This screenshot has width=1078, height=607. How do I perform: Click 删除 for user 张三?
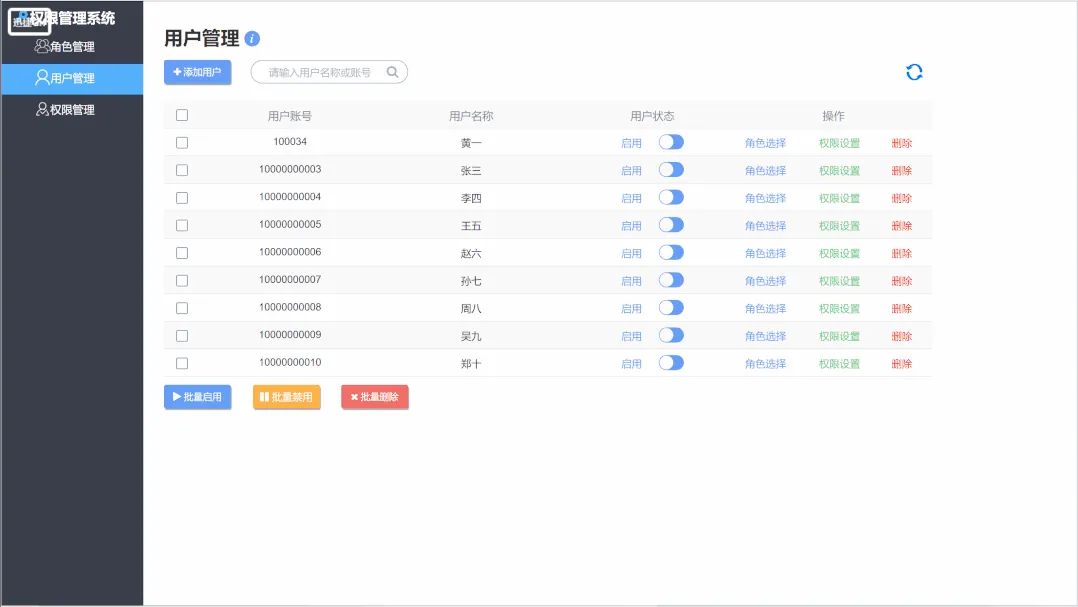click(901, 170)
